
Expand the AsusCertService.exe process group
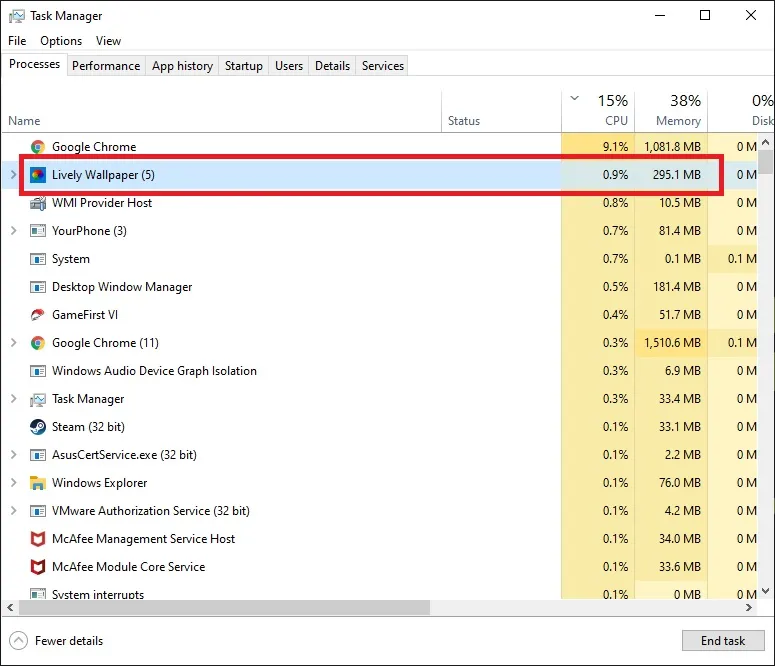click(13, 455)
